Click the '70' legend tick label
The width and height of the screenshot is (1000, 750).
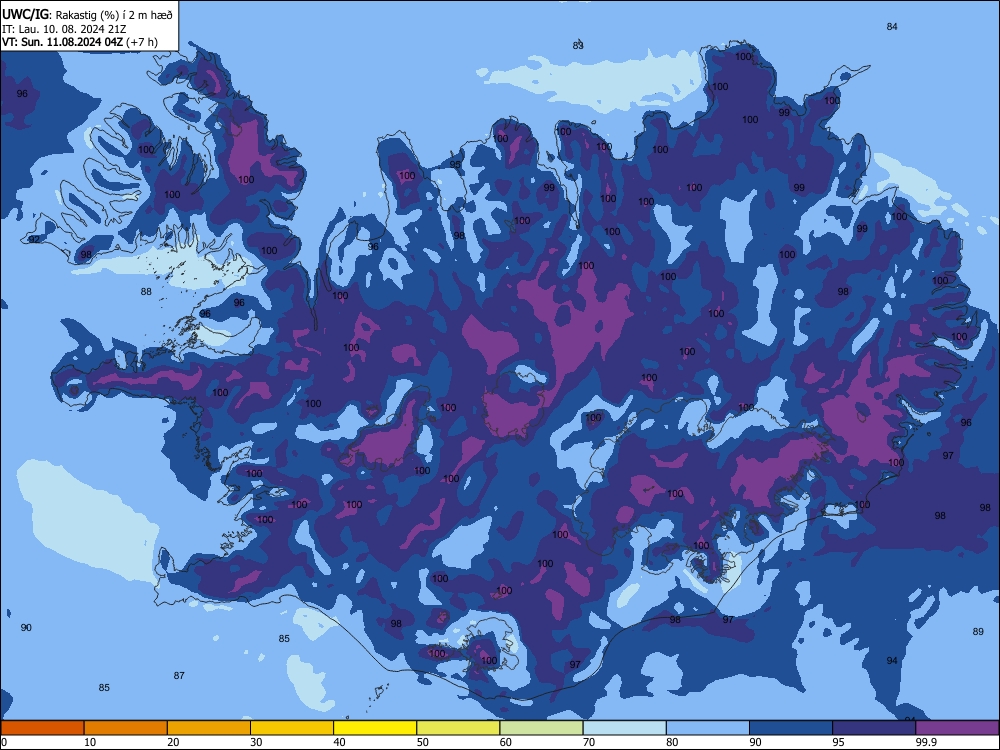[589, 742]
